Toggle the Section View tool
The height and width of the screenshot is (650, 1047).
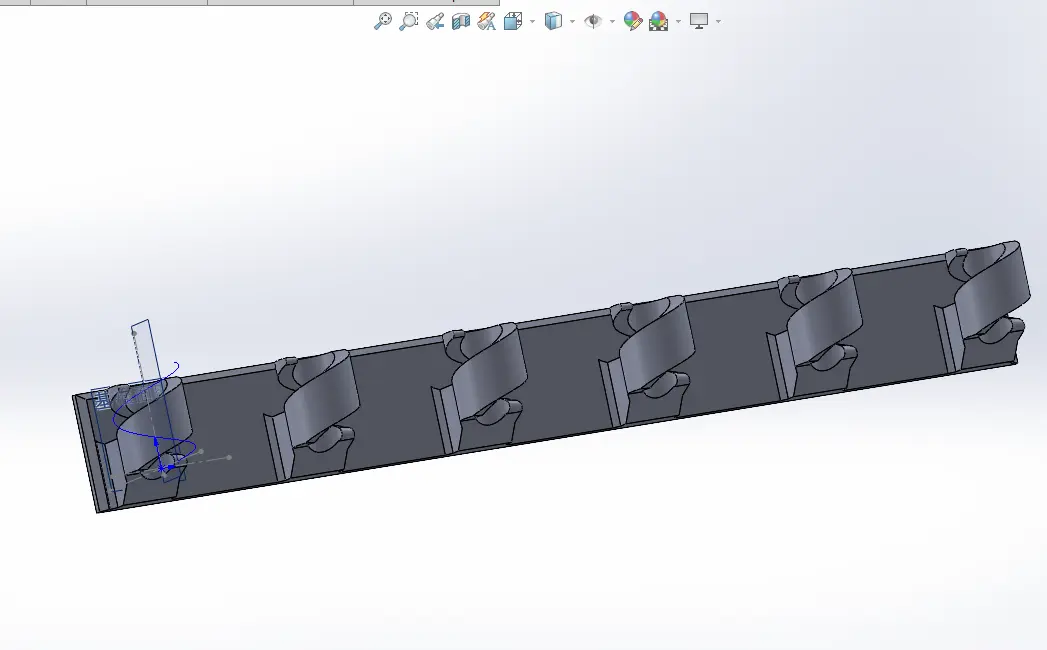tap(461, 21)
